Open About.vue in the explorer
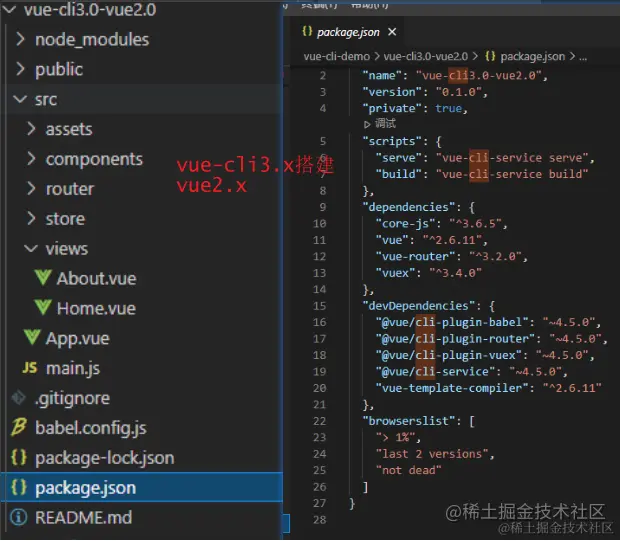The image size is (620, 541). pos(96,278)
